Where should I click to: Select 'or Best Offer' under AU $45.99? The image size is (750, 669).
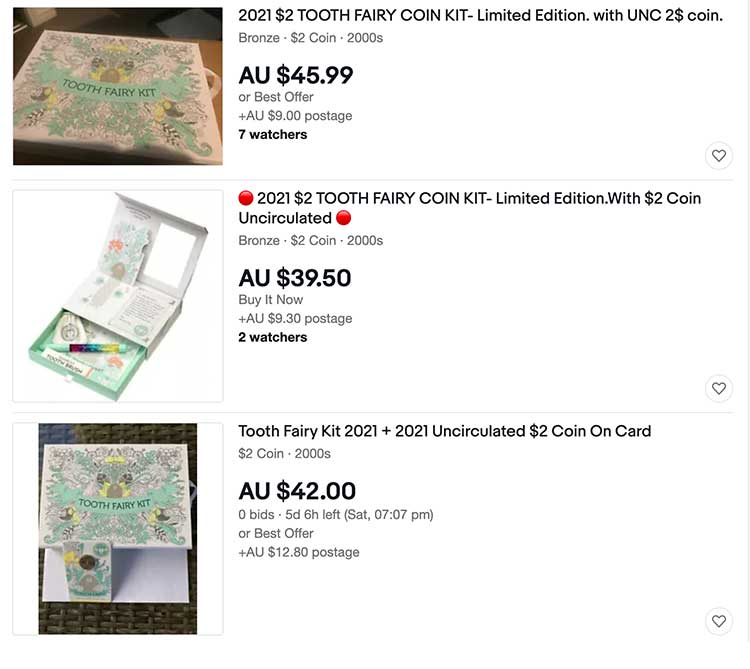click(x=276, y=97)
